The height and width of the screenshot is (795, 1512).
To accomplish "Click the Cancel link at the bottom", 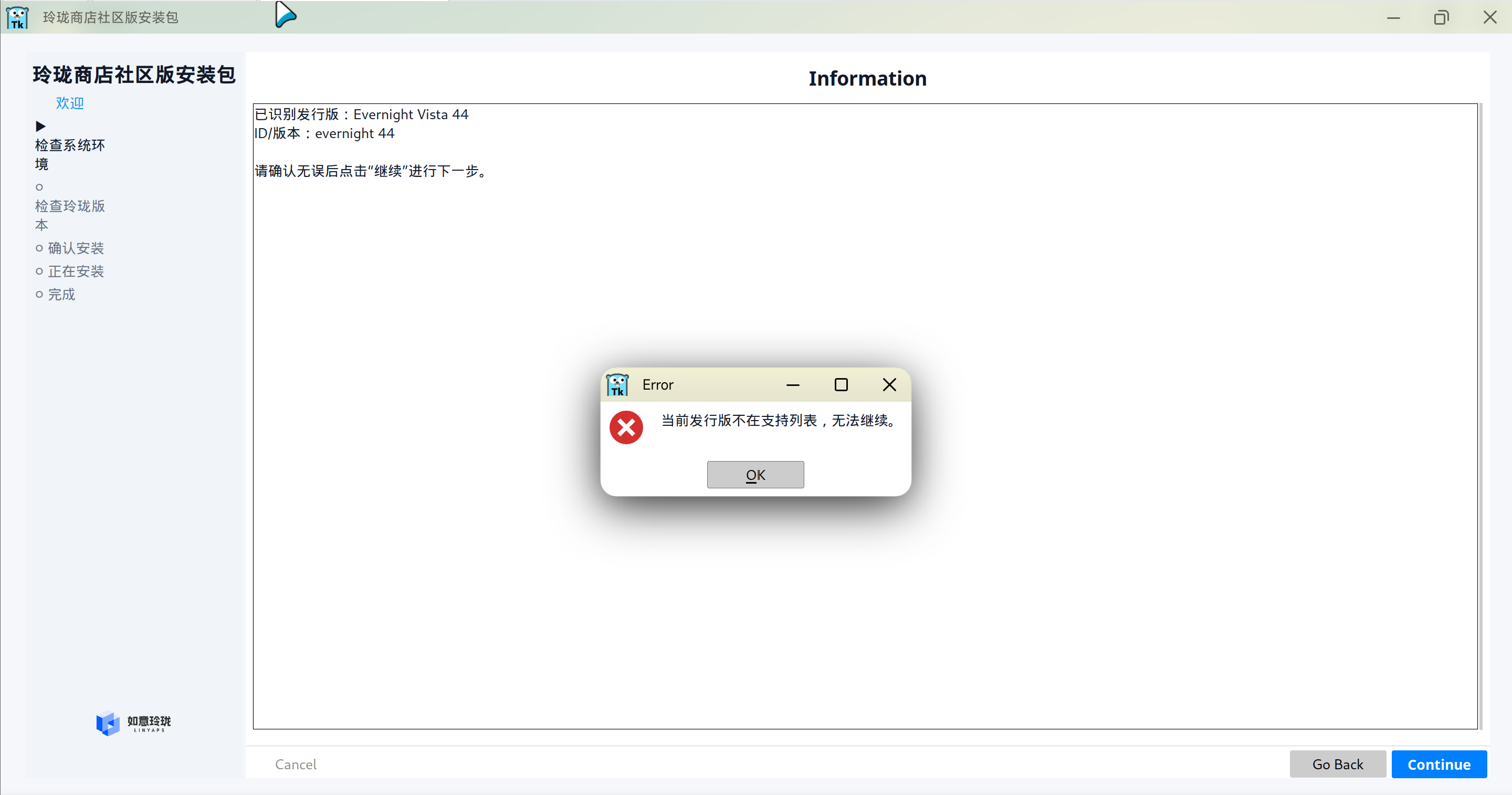I will 295,764.
